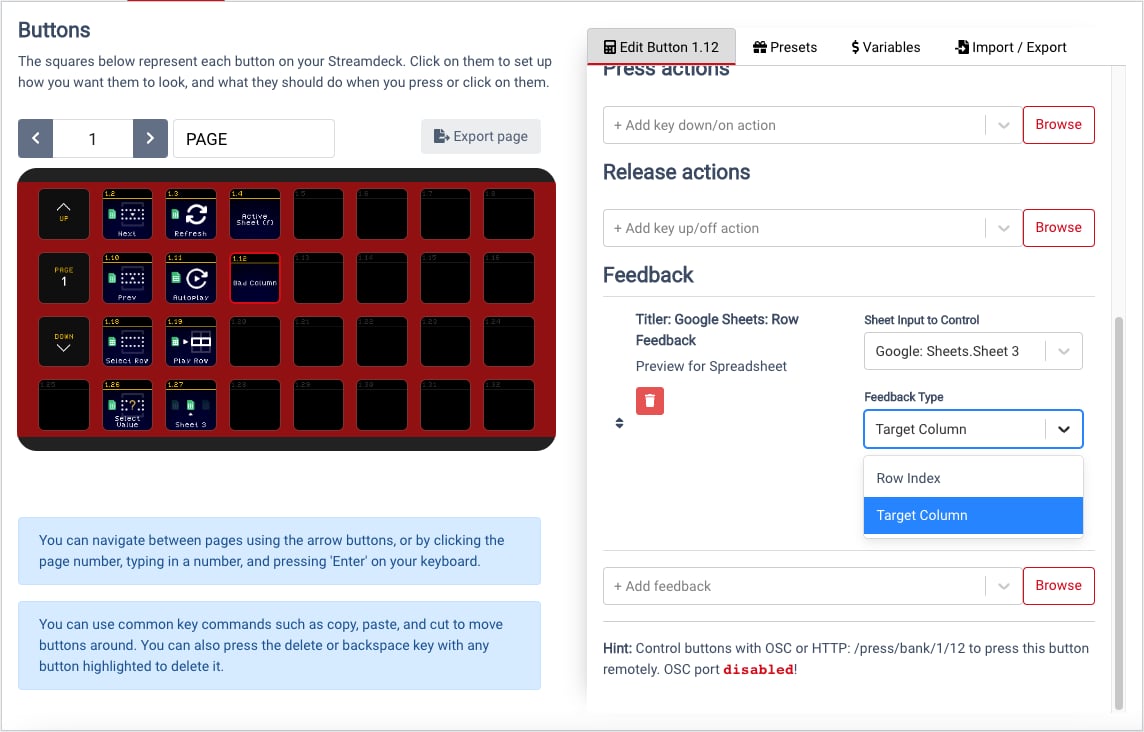Go to next page with right chevron
The height and width of the screenshot is (732, 1144).
tap(150, 139)
